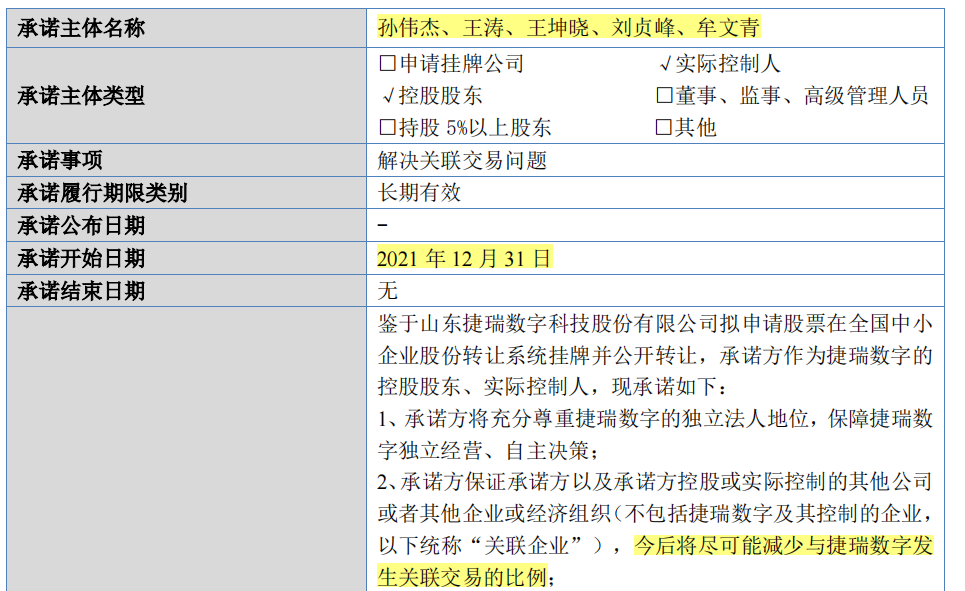Tick the 持股 5%以上股东 checkbox

point(388,127)
